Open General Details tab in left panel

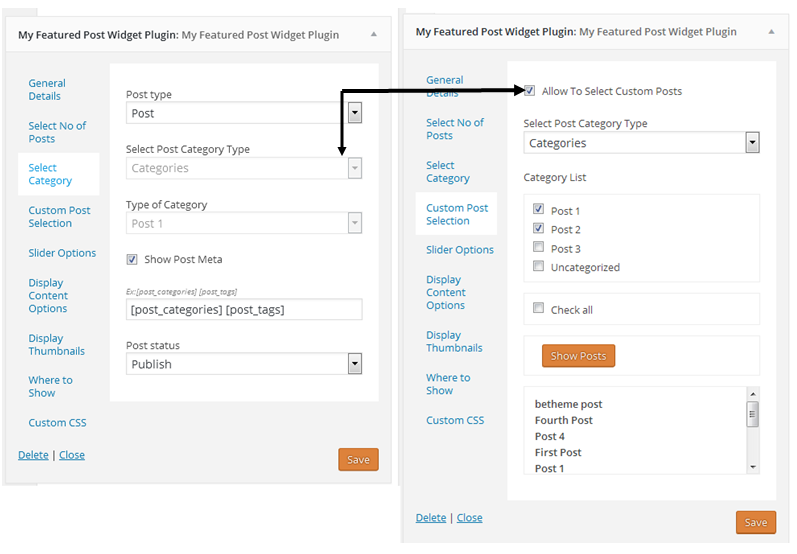(x=47, y=90)
